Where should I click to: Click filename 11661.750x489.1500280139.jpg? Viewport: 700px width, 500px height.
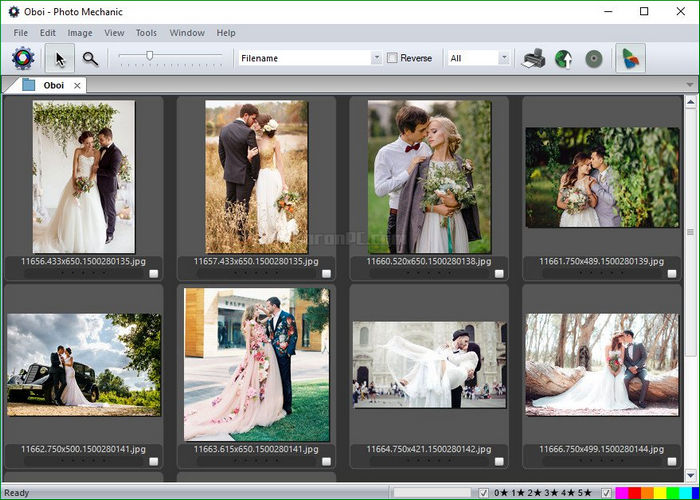click(x=602, y=261)
